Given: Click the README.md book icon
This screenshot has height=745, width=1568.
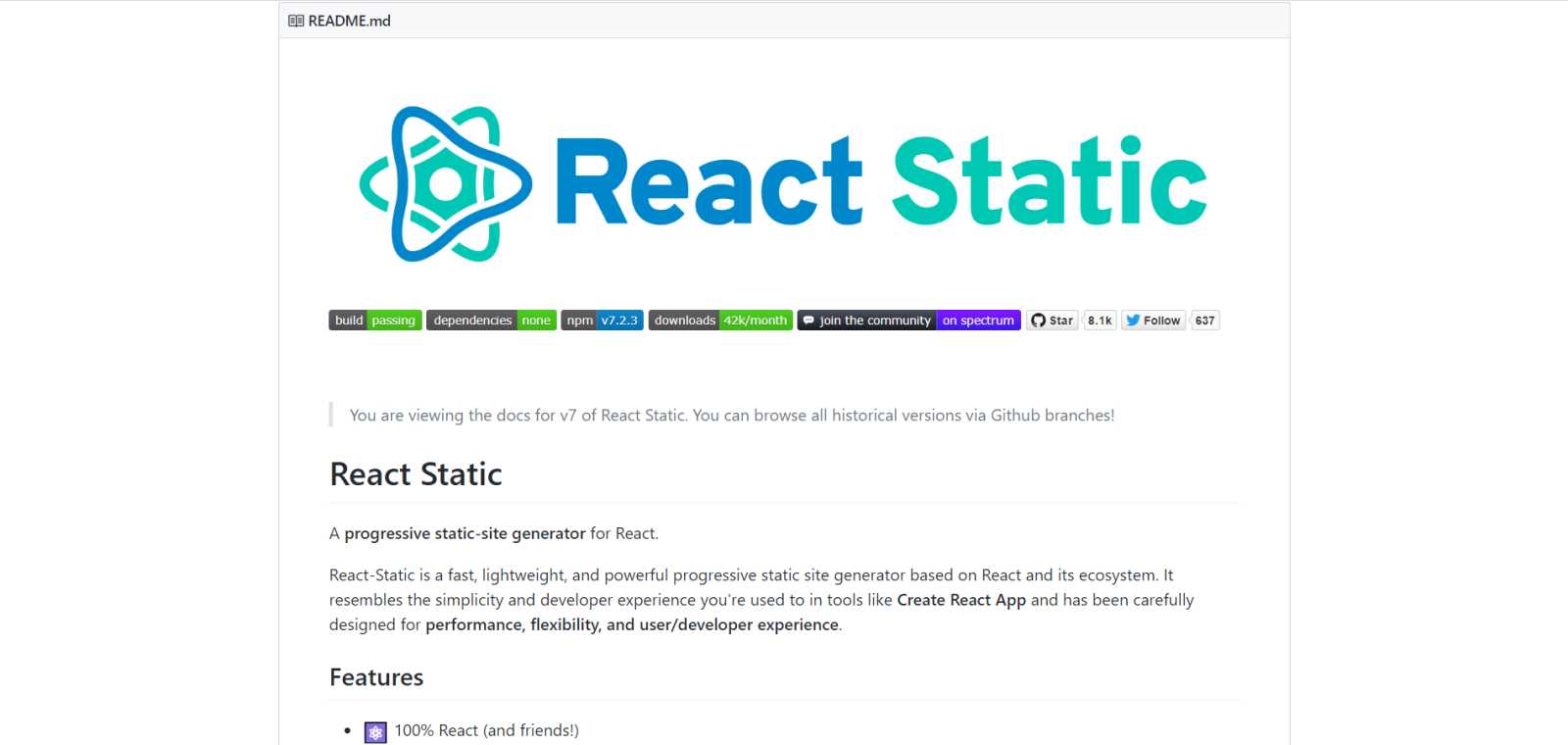Looking at the screenshot, I should (296, 21).
